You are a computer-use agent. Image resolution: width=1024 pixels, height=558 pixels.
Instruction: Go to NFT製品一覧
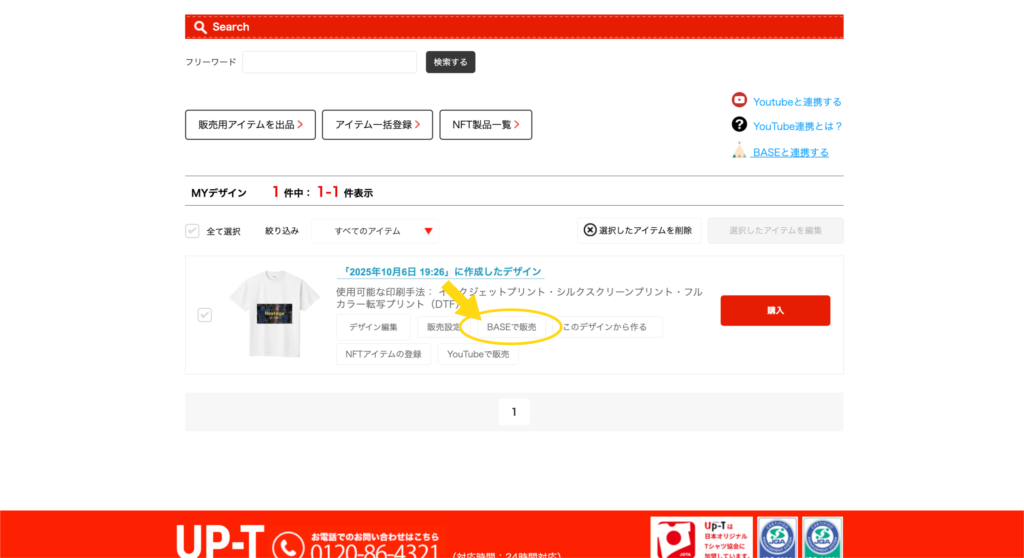tap(485, 125)
